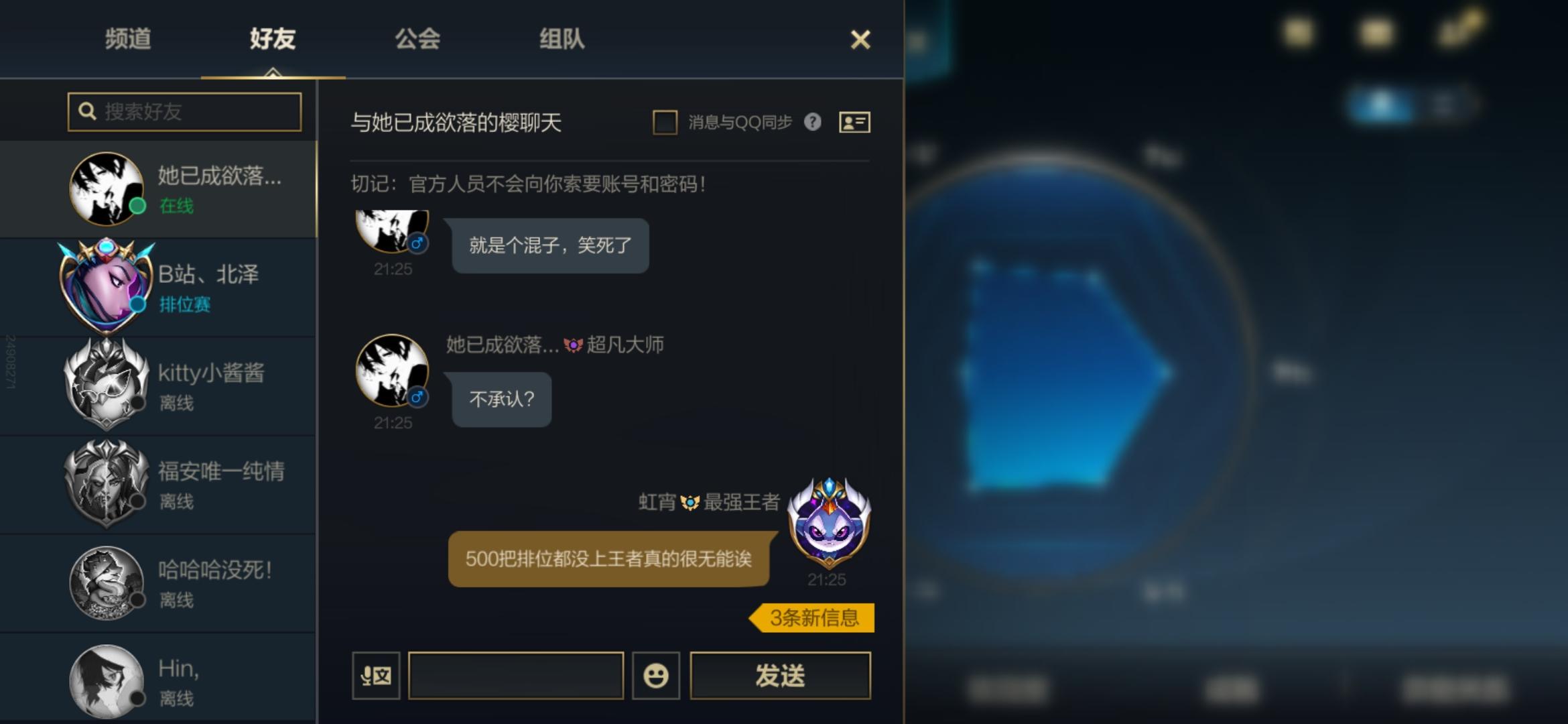Close the chat panel with X
This screenshot has width=1568, height=724.
point(860,40)
